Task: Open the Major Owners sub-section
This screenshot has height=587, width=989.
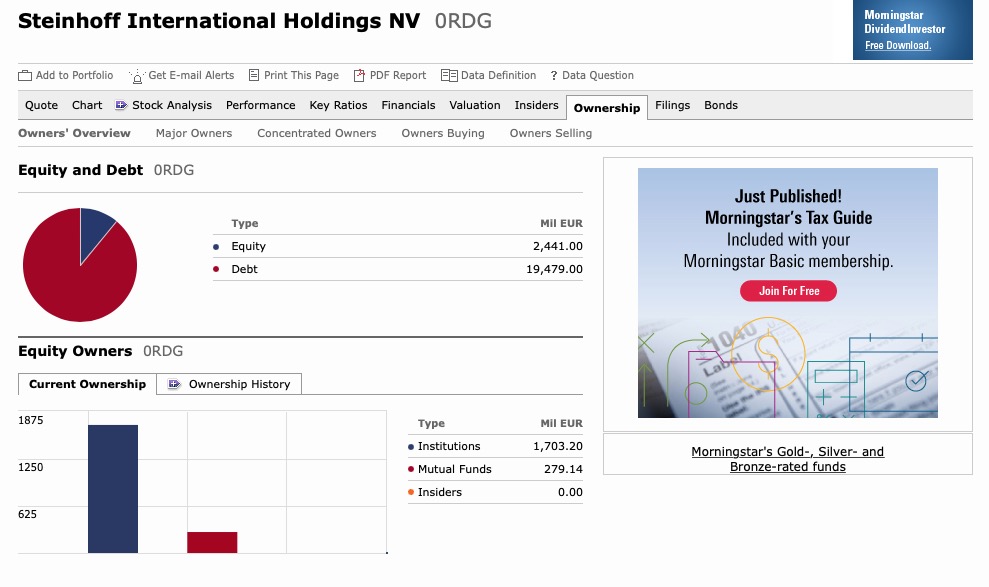Action: point(194,133)
